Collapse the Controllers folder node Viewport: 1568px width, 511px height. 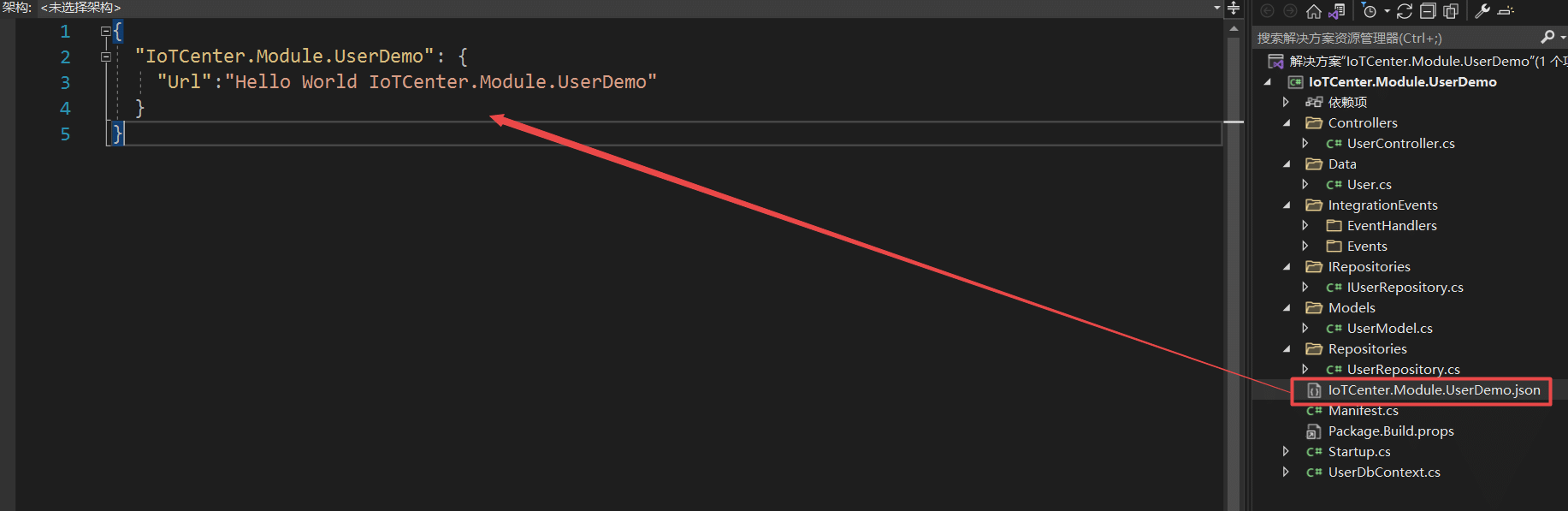(x=1287, y=123)
